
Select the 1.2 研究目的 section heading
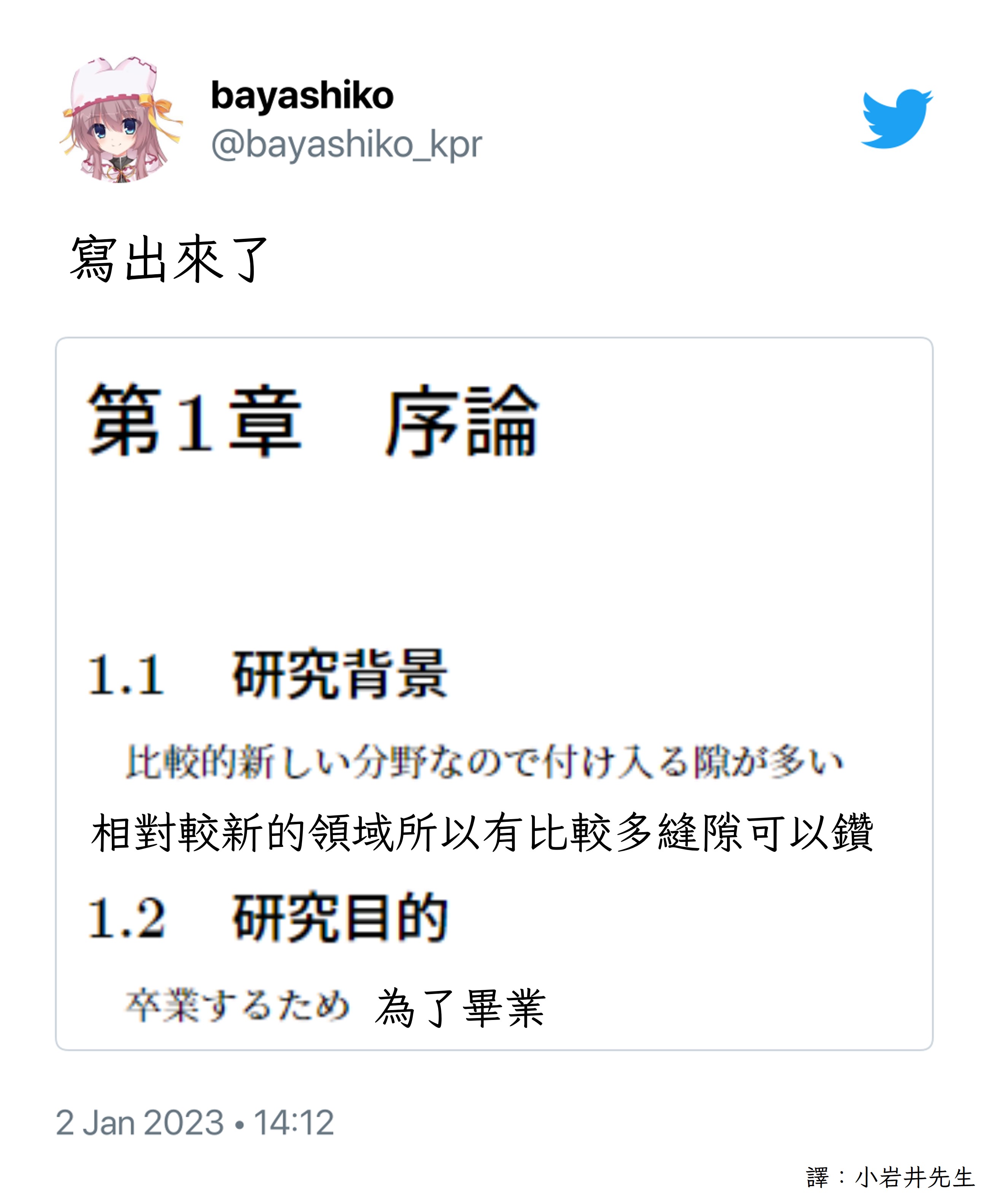pos(267,917)
